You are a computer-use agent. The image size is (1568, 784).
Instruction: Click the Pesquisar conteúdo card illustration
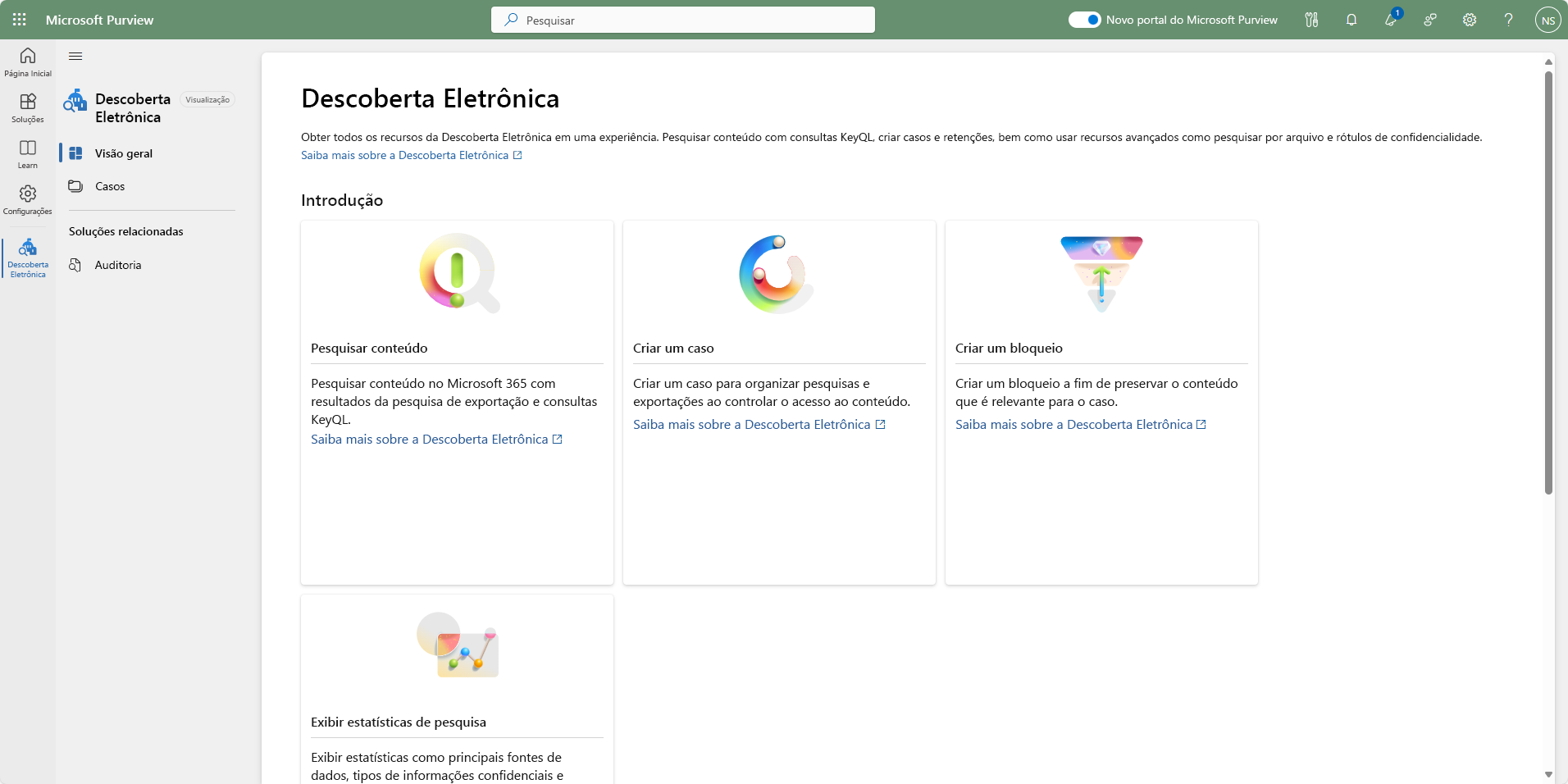[x=458, y=273]
